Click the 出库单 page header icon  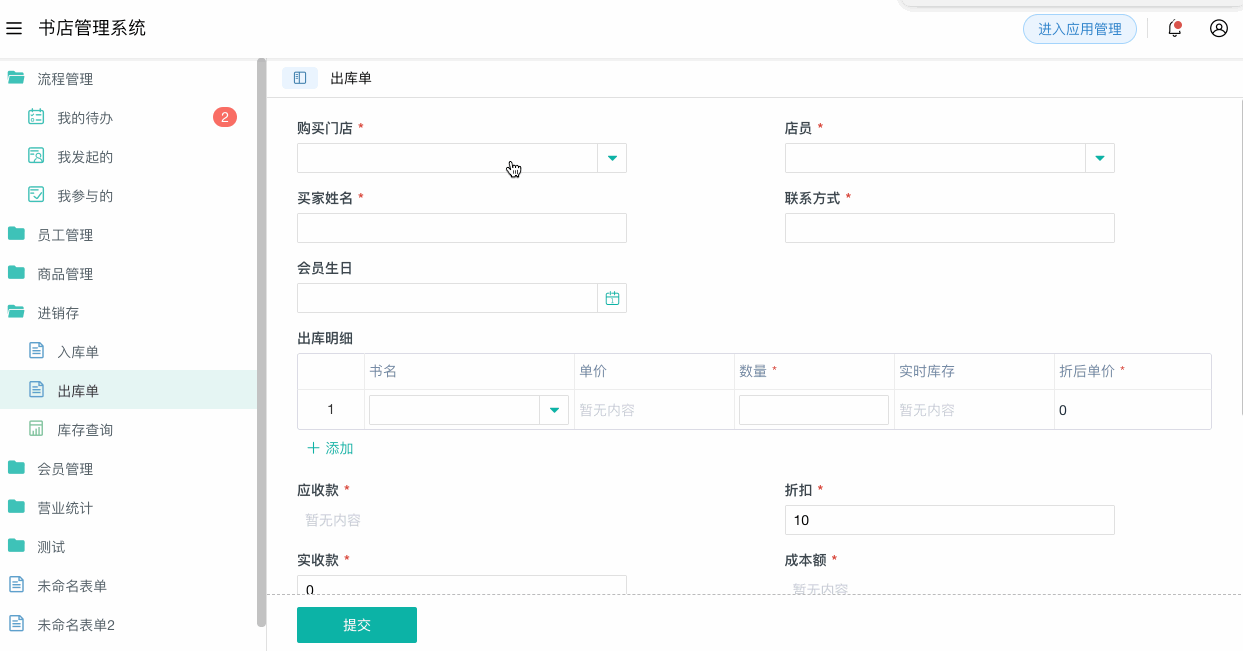pyautogui.click(x=299, y=77)
